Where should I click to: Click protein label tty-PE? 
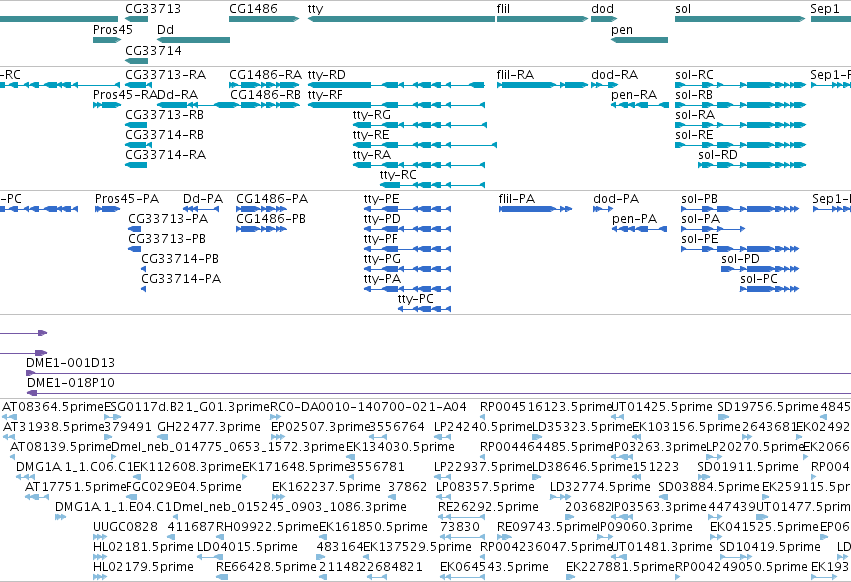pyautogui.click(x=382, y=199)
